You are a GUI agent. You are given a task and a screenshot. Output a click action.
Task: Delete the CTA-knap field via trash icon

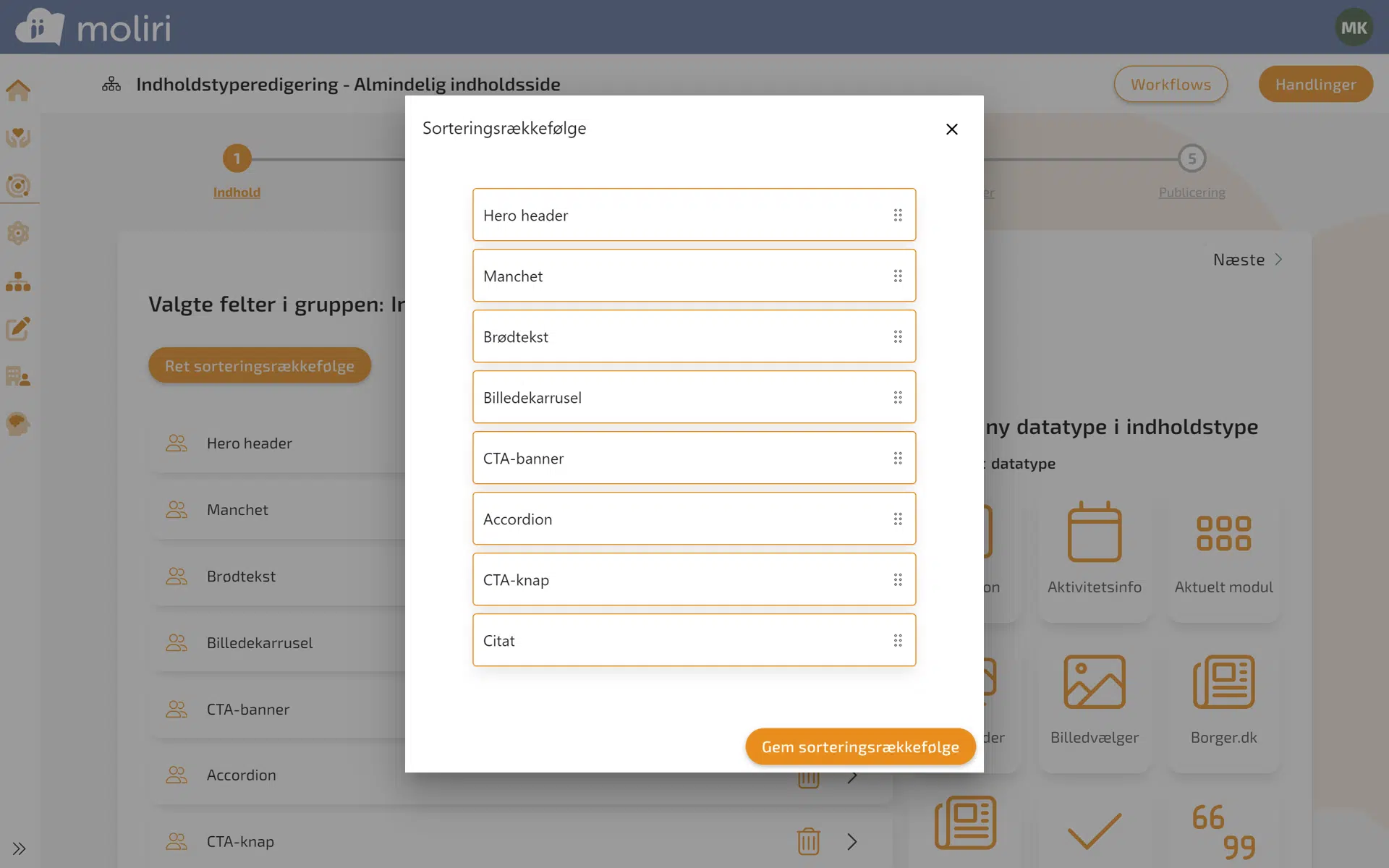coord(808,841)
